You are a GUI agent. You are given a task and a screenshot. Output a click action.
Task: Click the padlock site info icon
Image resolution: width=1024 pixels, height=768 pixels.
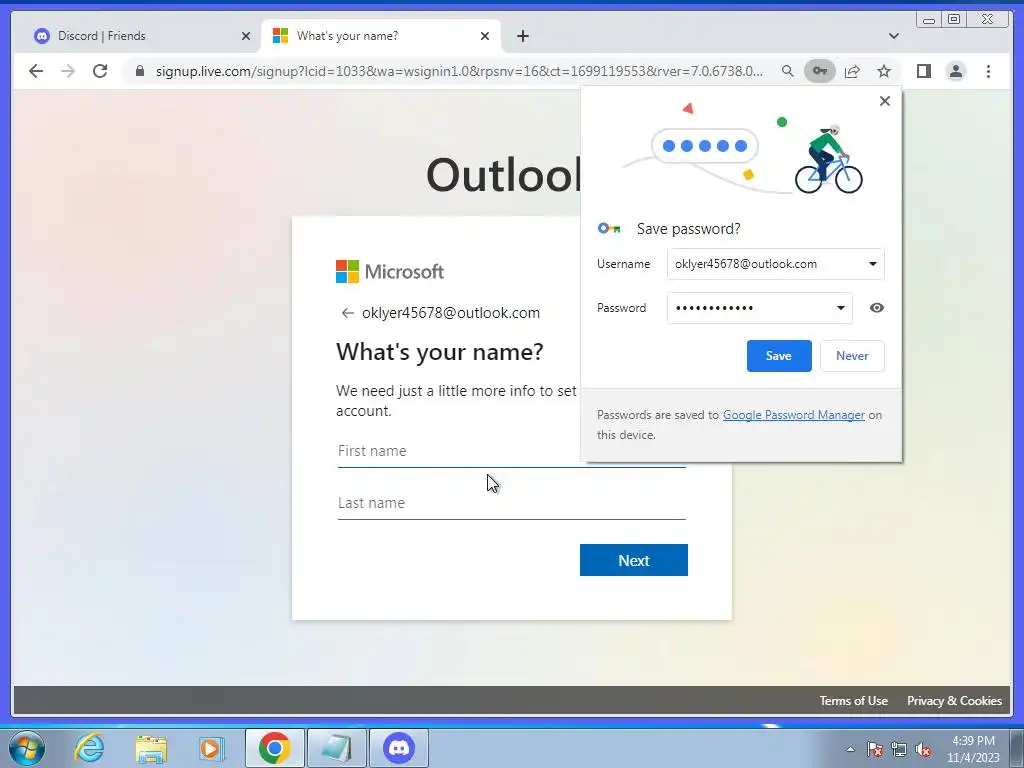tap(140, 71)
